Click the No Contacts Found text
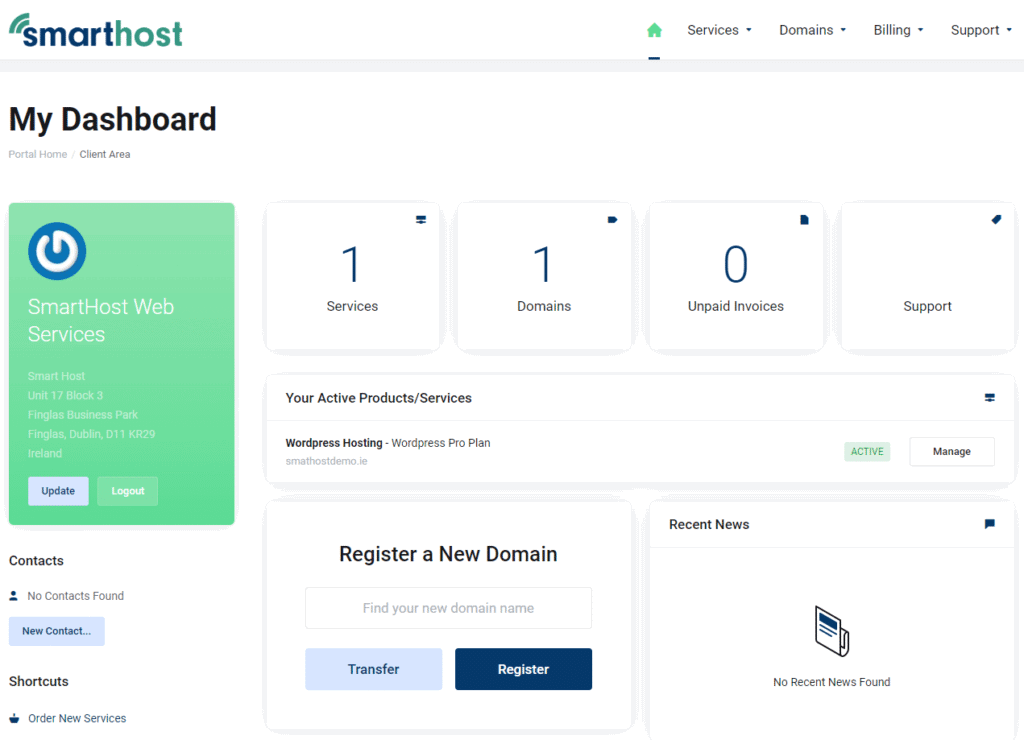The image size is (1024, 740). click(76, 596)
